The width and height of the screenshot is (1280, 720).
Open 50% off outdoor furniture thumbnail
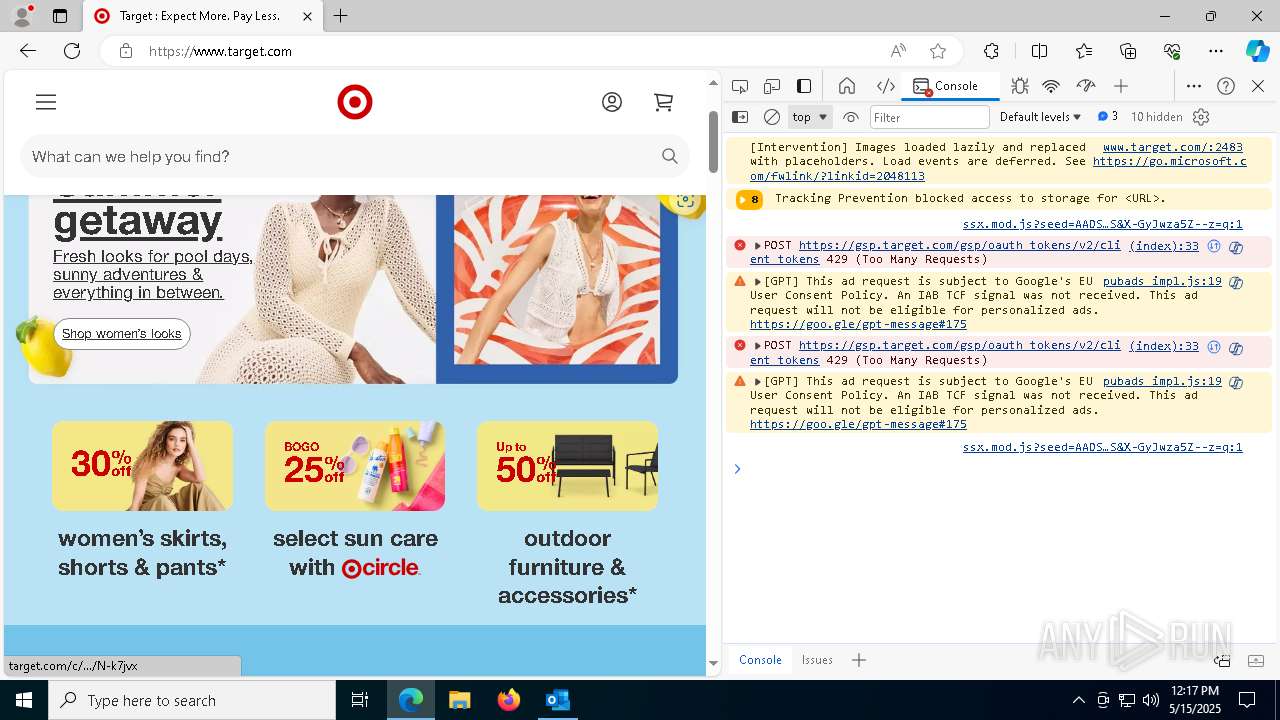click(567, 466)
